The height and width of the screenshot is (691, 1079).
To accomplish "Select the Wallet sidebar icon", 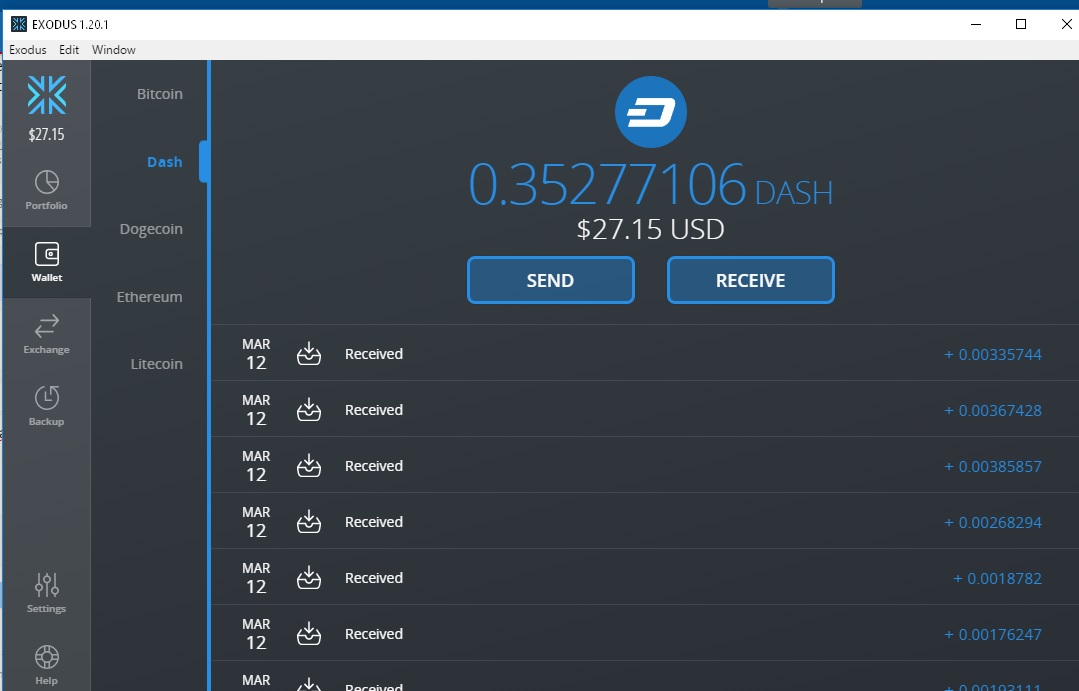I will pos(47,254).
